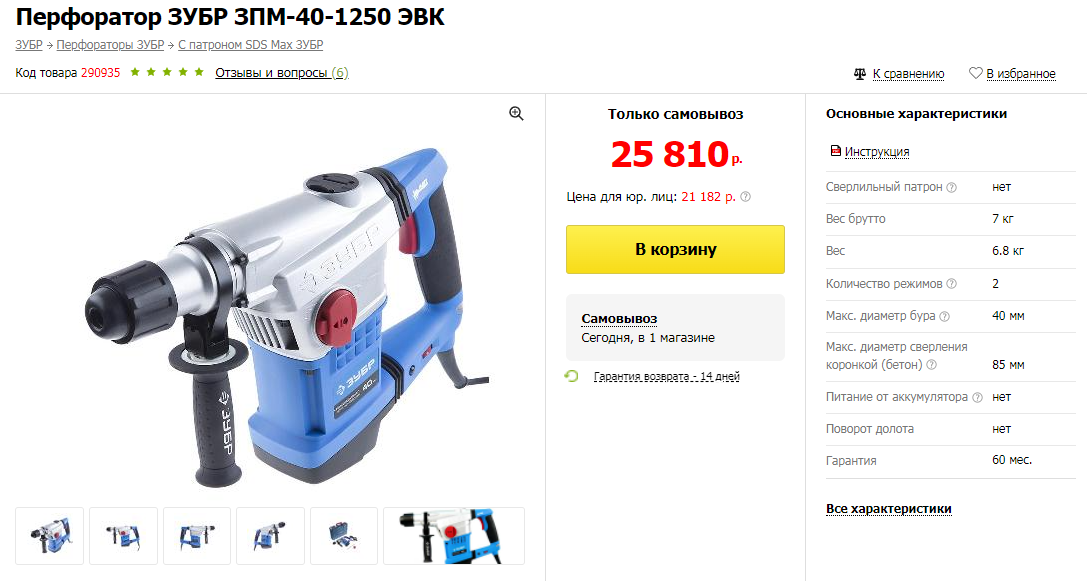Click help icon beside Питание от аккумулятора
The height and width of the screenshot is (581, 1087).
[977, 397]
